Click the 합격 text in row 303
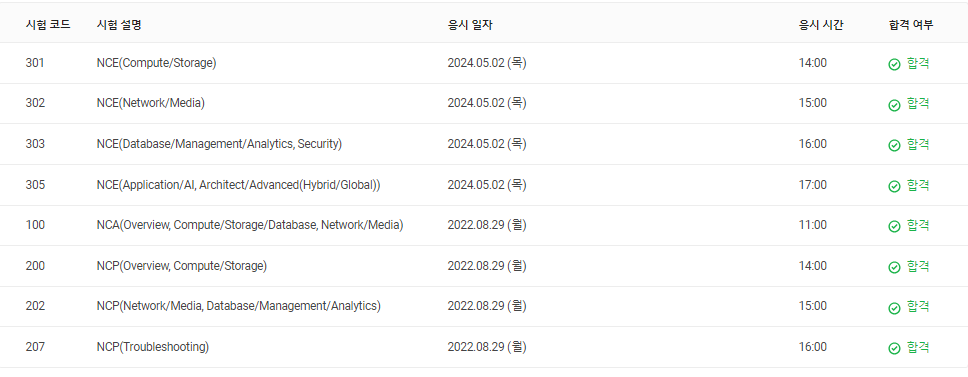The width and height of the screenshot is (968, 377). point(918,144)
